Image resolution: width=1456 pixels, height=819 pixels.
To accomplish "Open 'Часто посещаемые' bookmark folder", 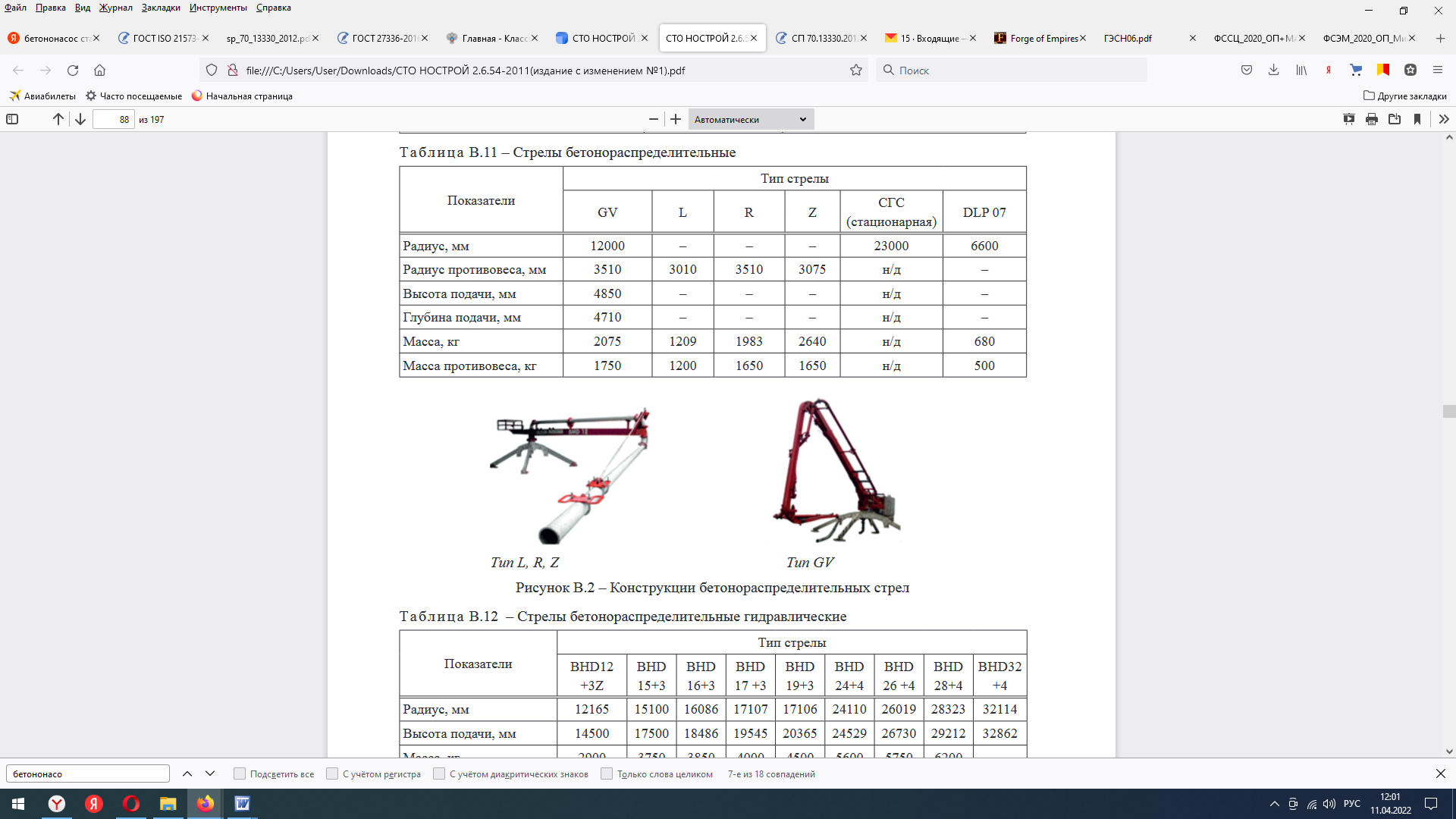I will (133, 96).
